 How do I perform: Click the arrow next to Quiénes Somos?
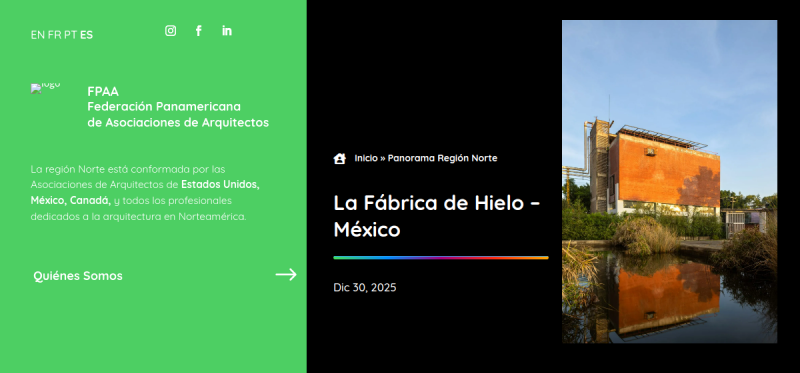(286, 275)
